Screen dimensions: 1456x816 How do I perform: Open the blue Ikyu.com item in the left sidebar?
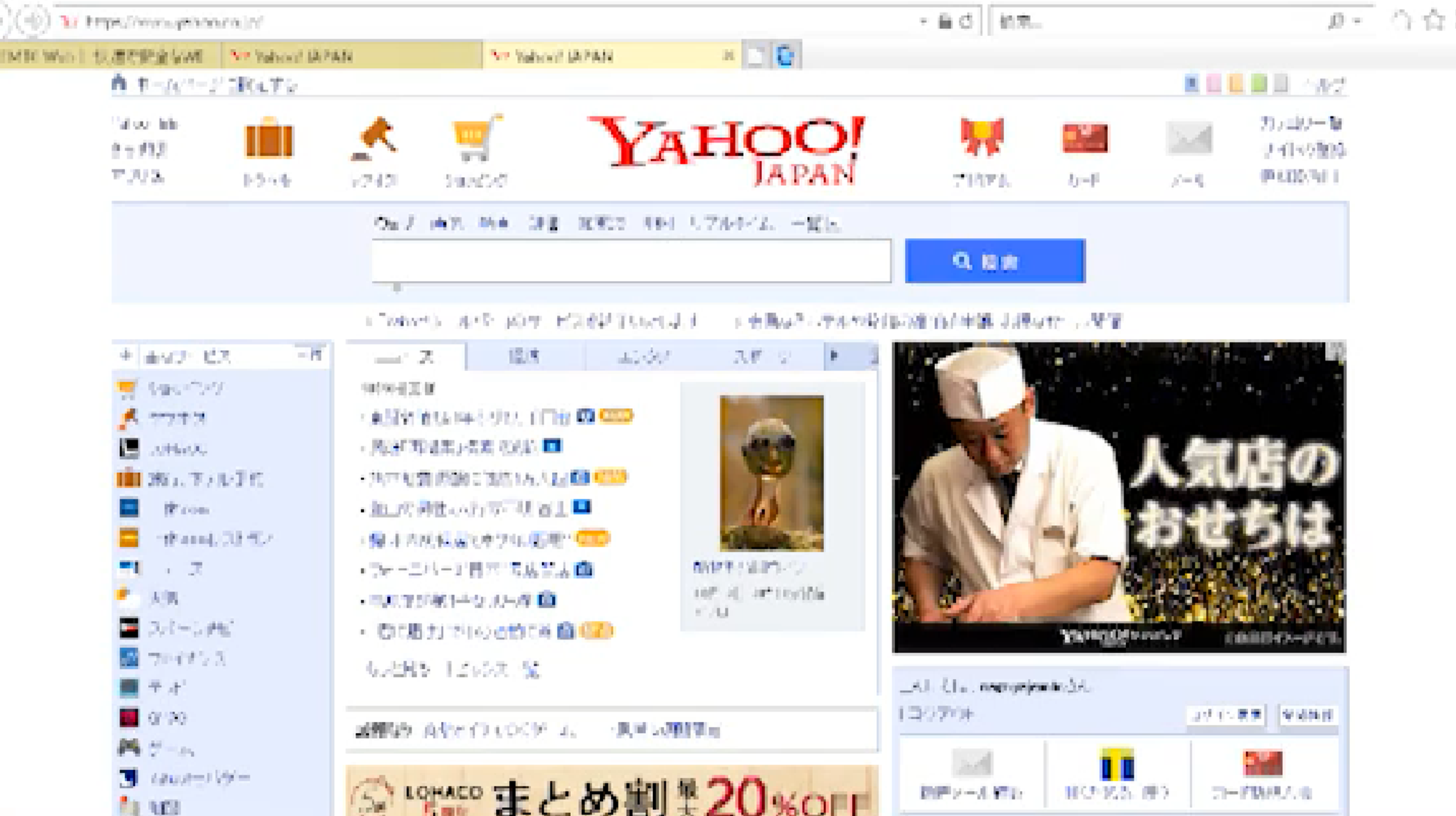164,509
